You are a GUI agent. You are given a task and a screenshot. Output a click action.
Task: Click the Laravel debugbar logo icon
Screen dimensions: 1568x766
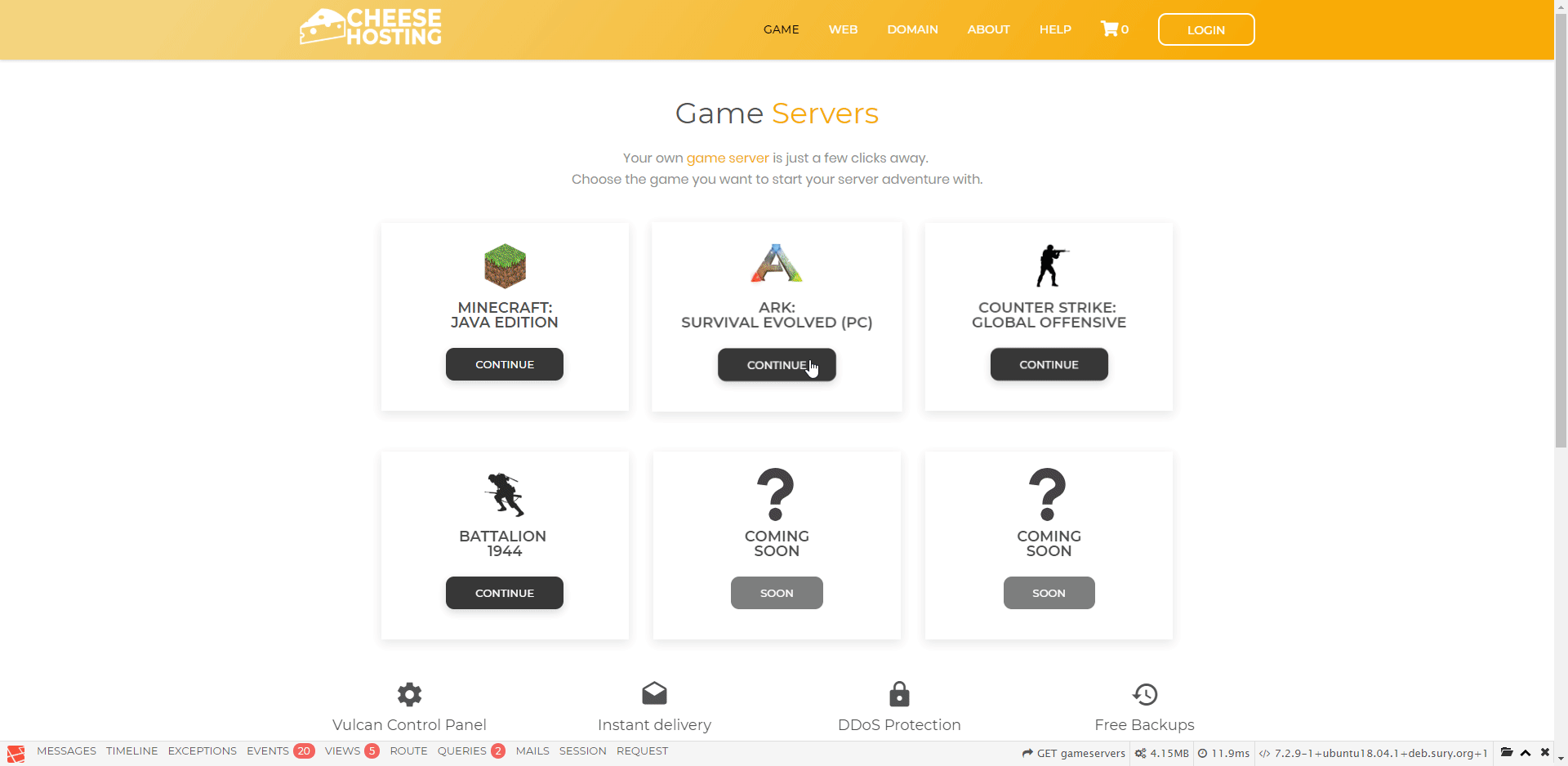click(x=16, y=753)
